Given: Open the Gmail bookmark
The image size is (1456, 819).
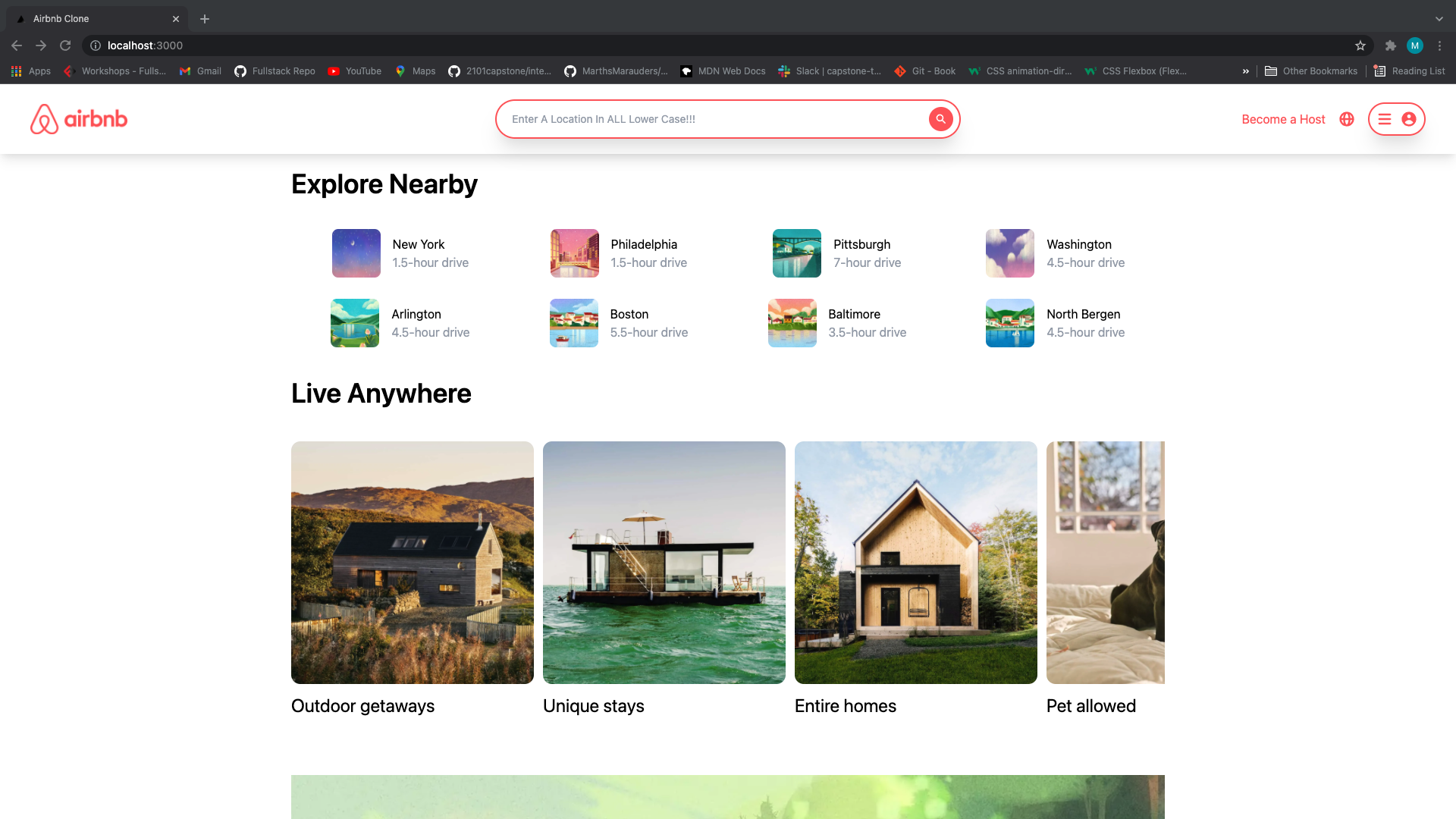Looking at the screenshot, I should pos(199,71).
